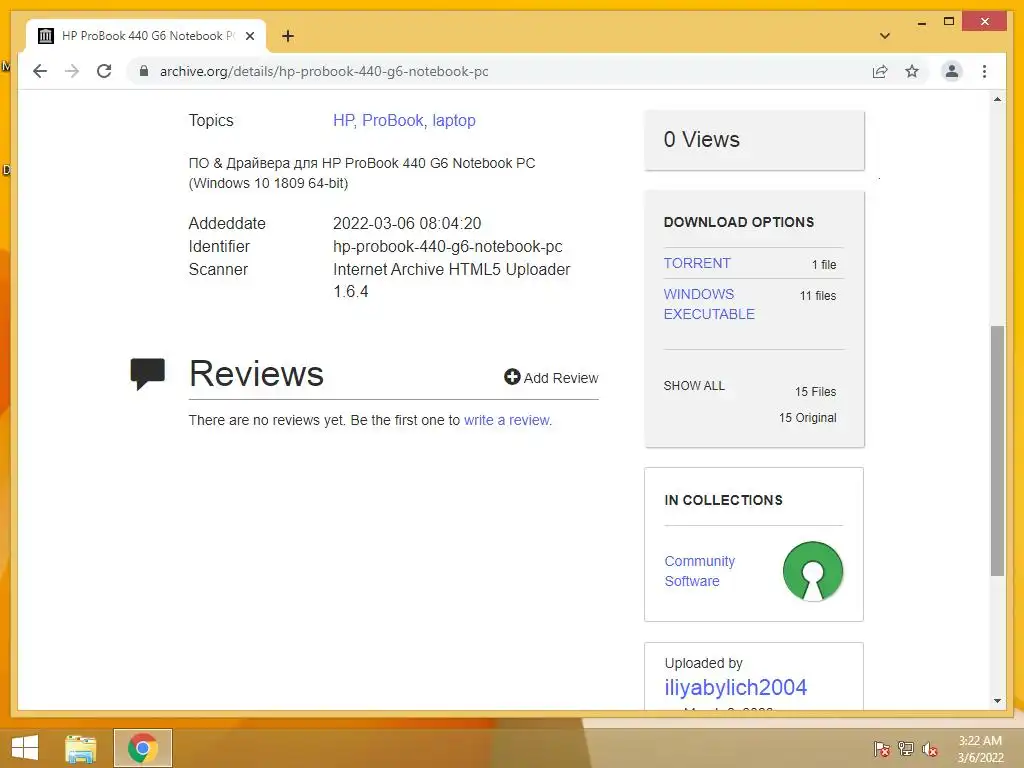Open Community Software collection link
This screenshot has width=1024, height=768.
699,571
